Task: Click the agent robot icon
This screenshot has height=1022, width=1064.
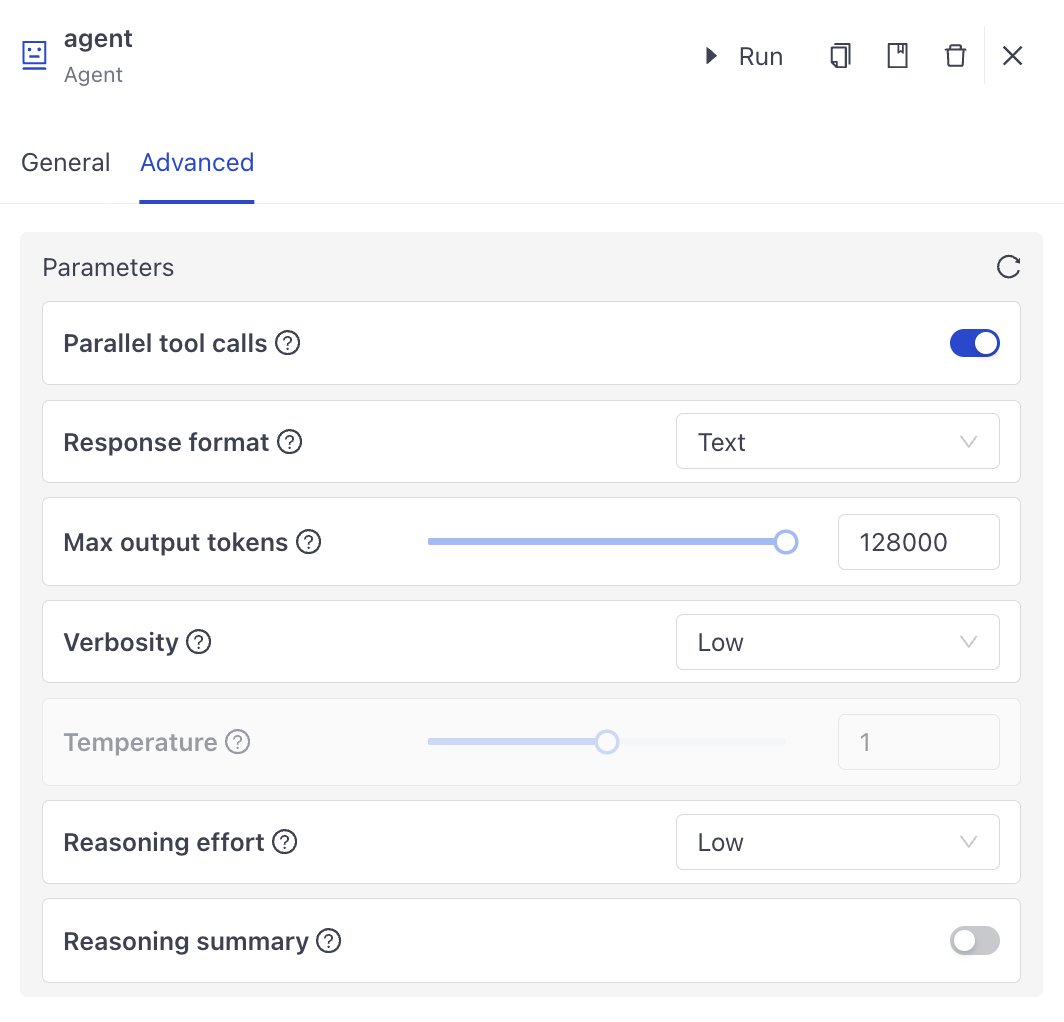Action: click(x=35, y=56)
